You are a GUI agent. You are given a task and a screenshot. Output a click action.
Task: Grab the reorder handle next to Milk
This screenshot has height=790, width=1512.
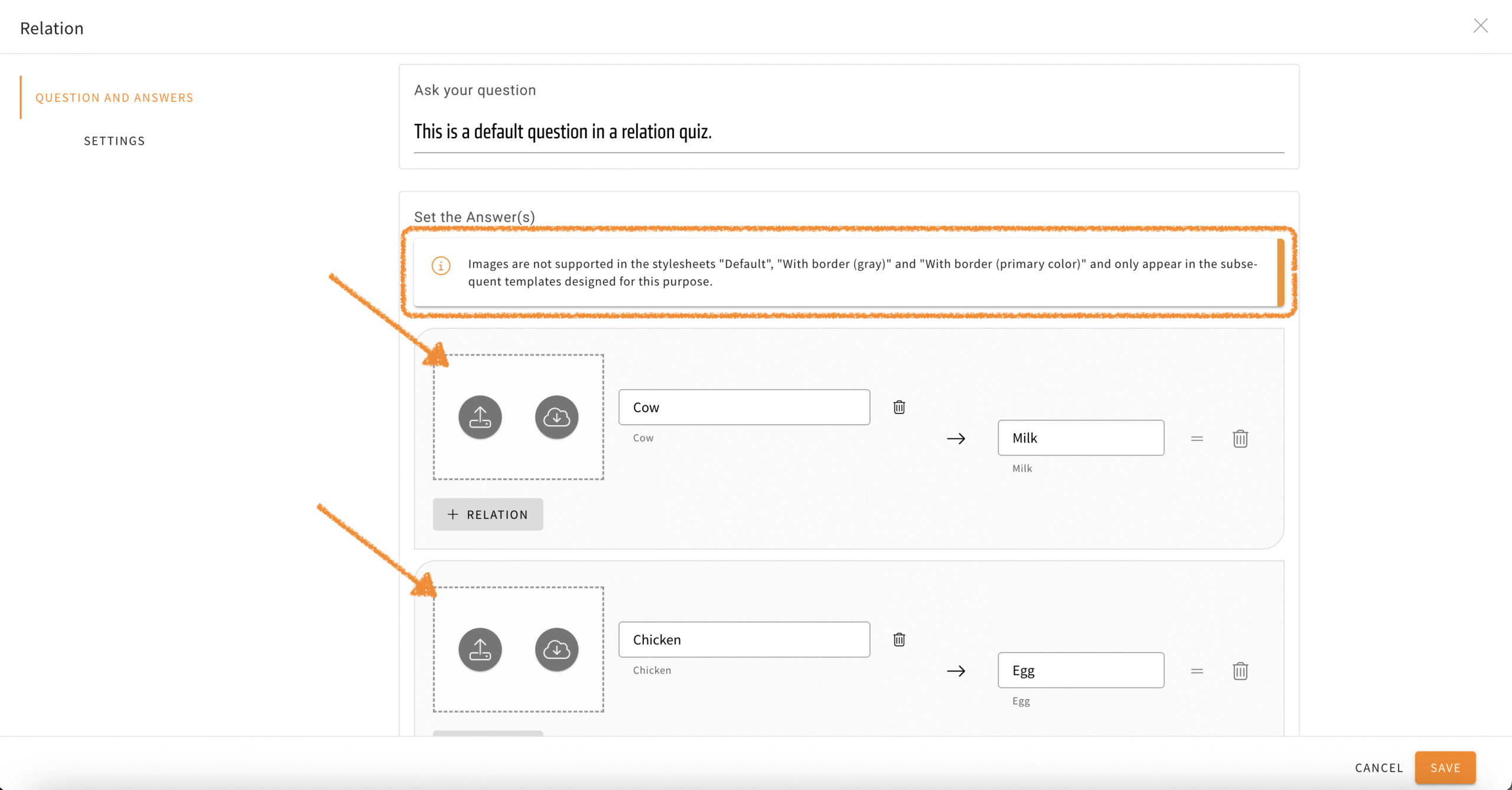1197,439
